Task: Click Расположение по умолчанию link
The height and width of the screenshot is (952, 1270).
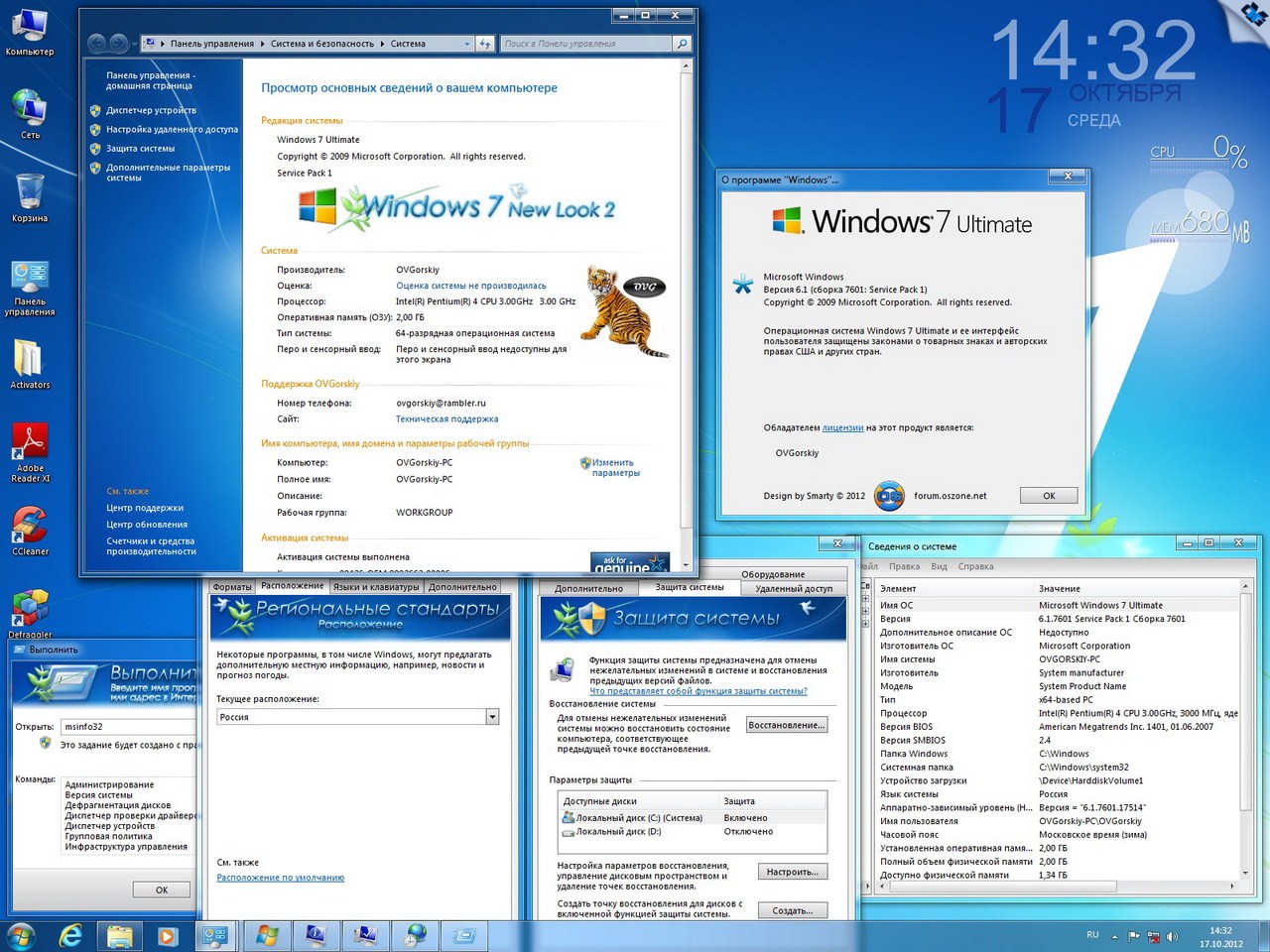Action: (x=281, y=878)
